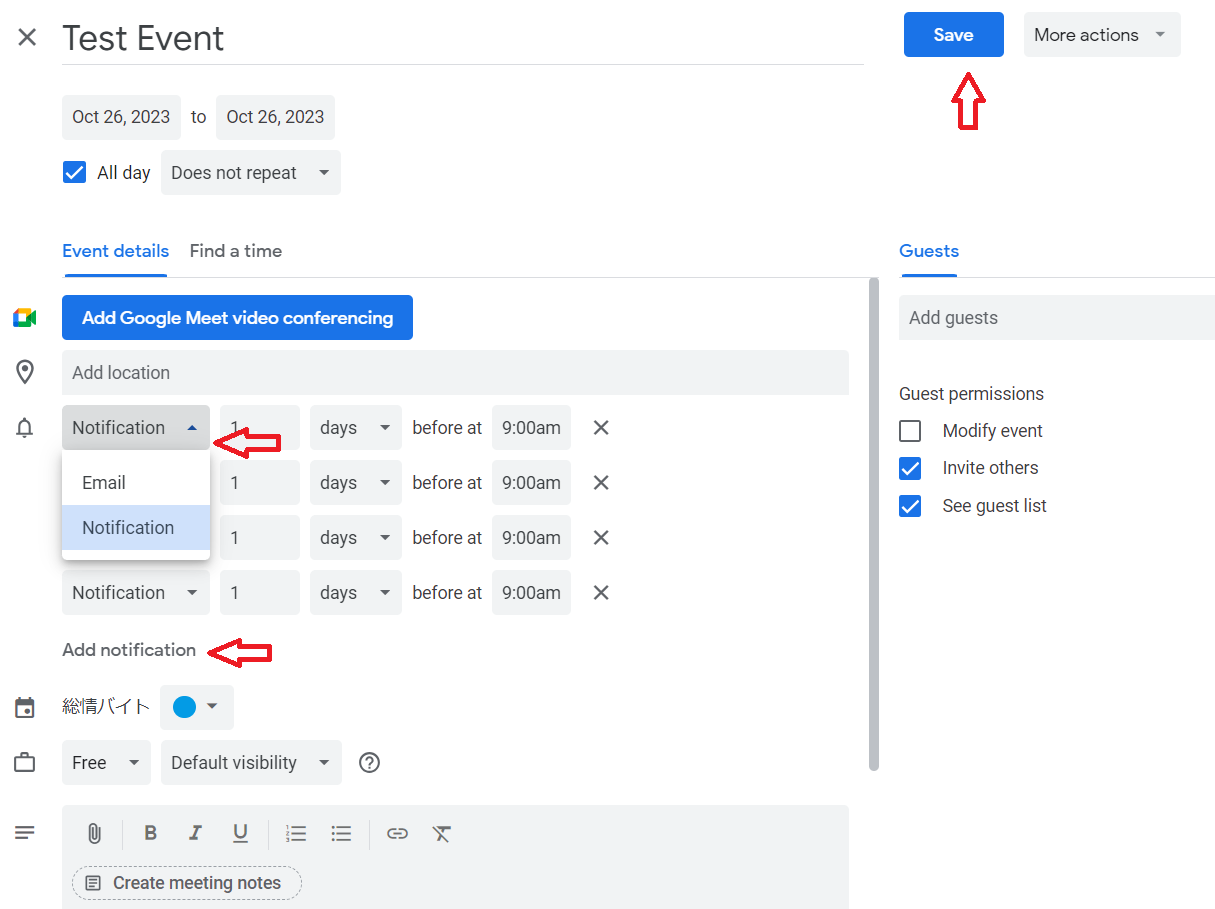1215x909 pixels.
Task: Choose Email from the notification type menu
Action: [x=136, y=483]
